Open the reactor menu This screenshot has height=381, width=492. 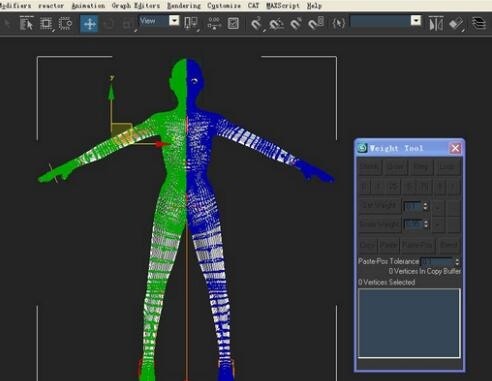[x=51, y=6]
